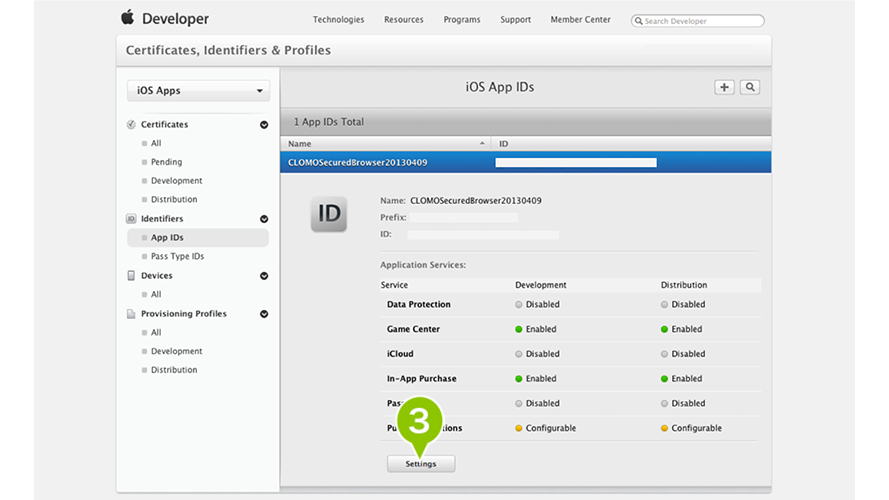
Task: Click the Search Developer field
Action: click(x=697, y=21)
